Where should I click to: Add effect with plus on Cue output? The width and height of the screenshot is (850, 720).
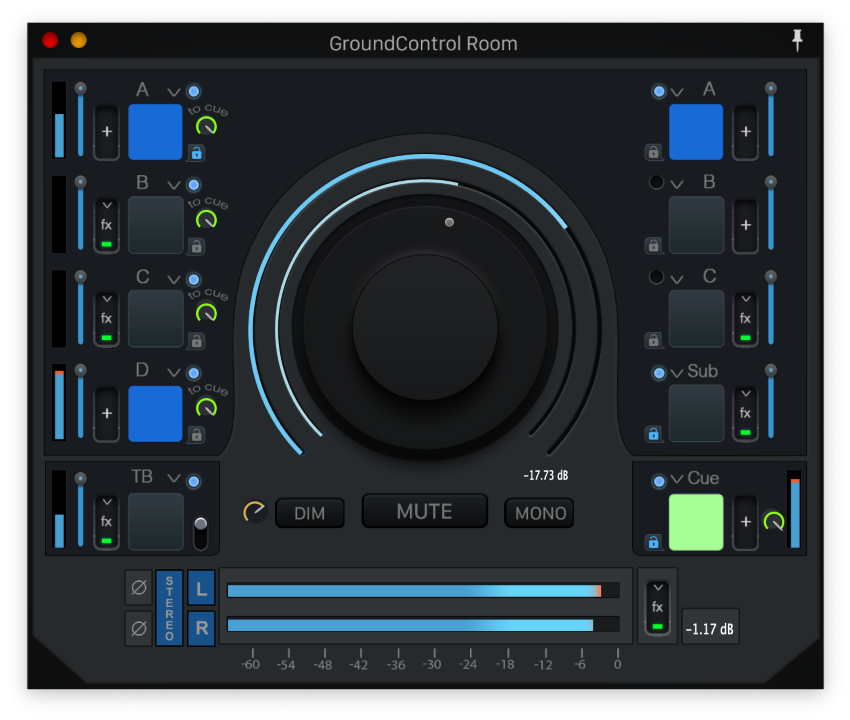click(746, 522)
